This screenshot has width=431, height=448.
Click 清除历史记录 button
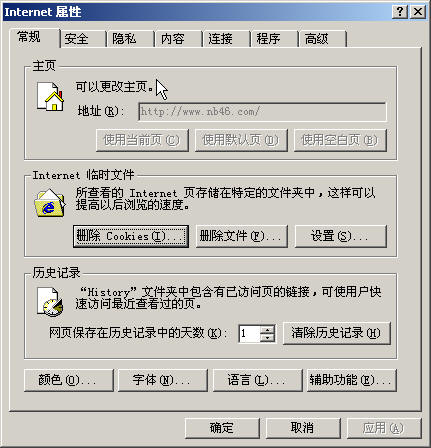click(x=337, y=333)
